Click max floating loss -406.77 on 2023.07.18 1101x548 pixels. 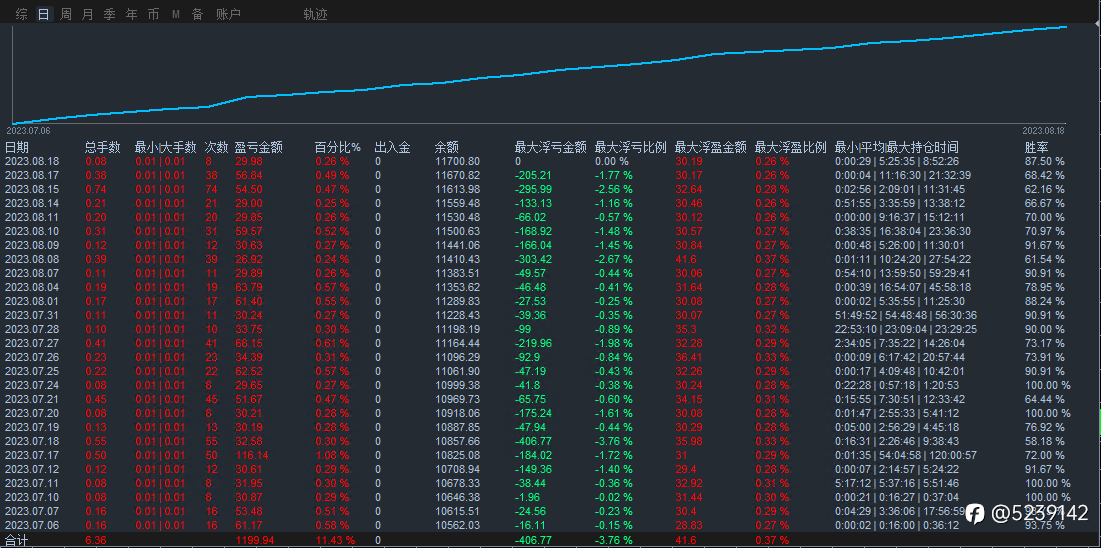(532, 441)
